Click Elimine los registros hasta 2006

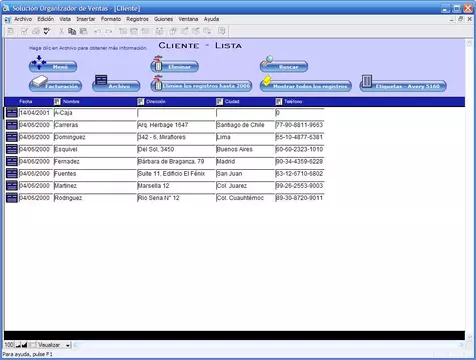(201, 84)
